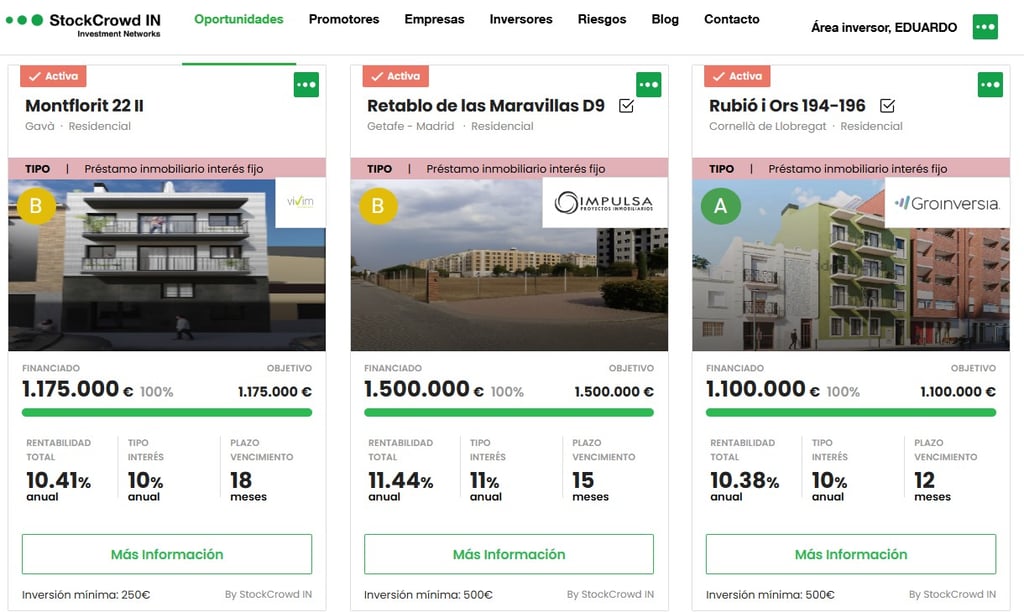Click the 11% tipo interés value
The height and width of the screenshot is (612, 1024).
coord(485,481)
